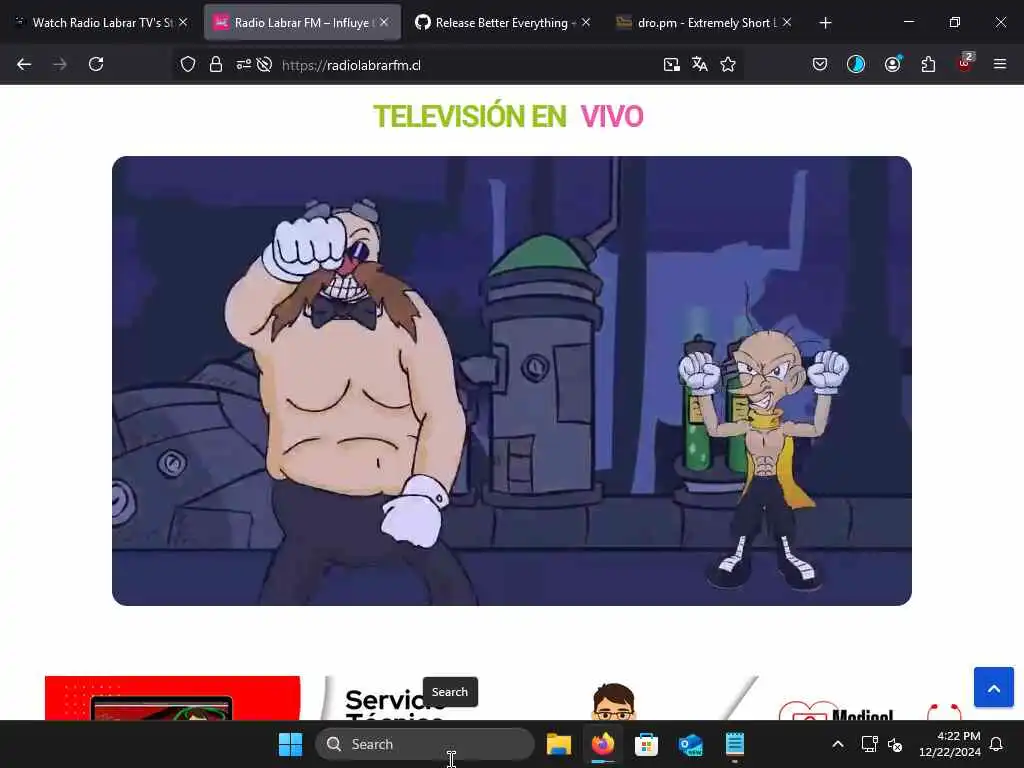
Task: Open the notifications bell
Action: [x=996, y=744]
